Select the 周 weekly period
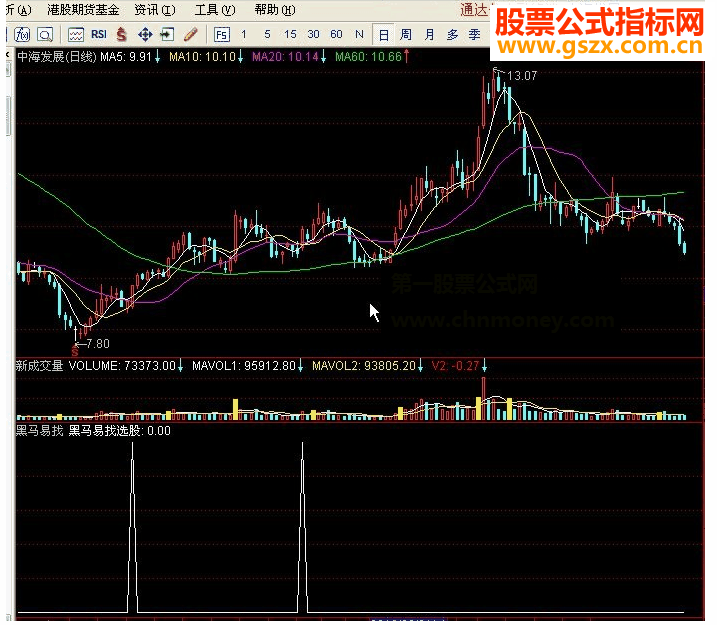Image resolution: width=717 pixels, height=625 pixels. click(x=406, y=34)
